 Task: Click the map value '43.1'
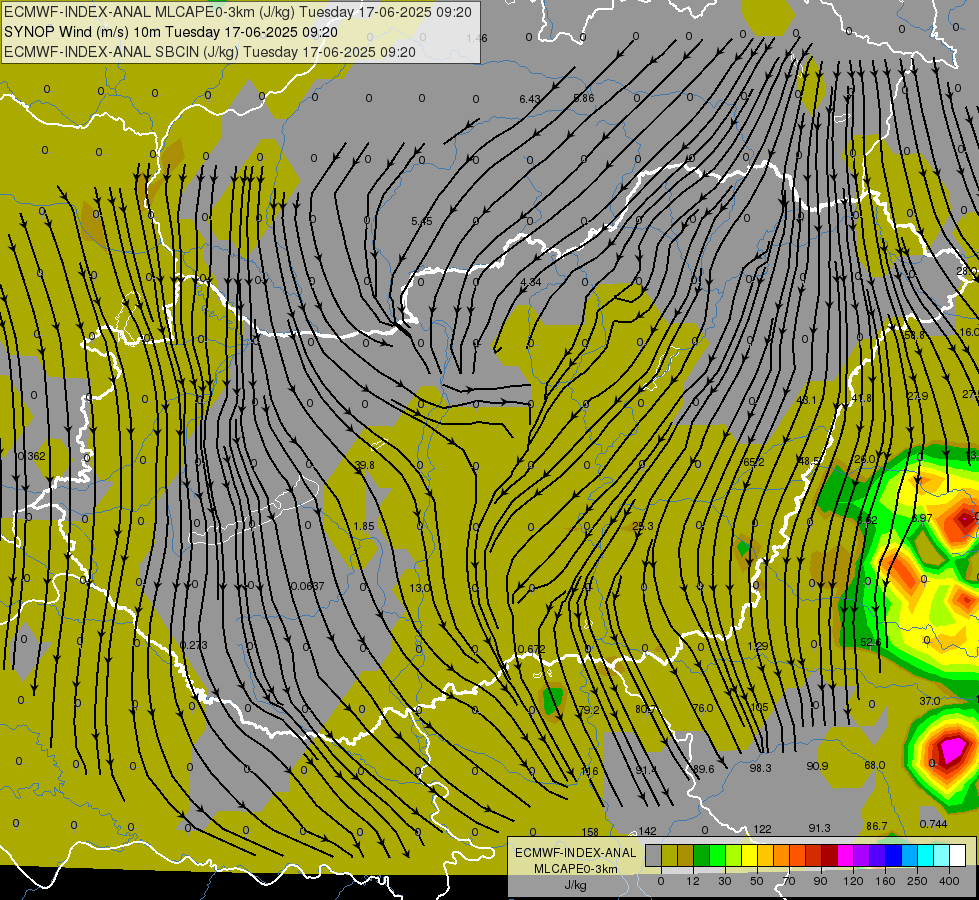(807, 400)
